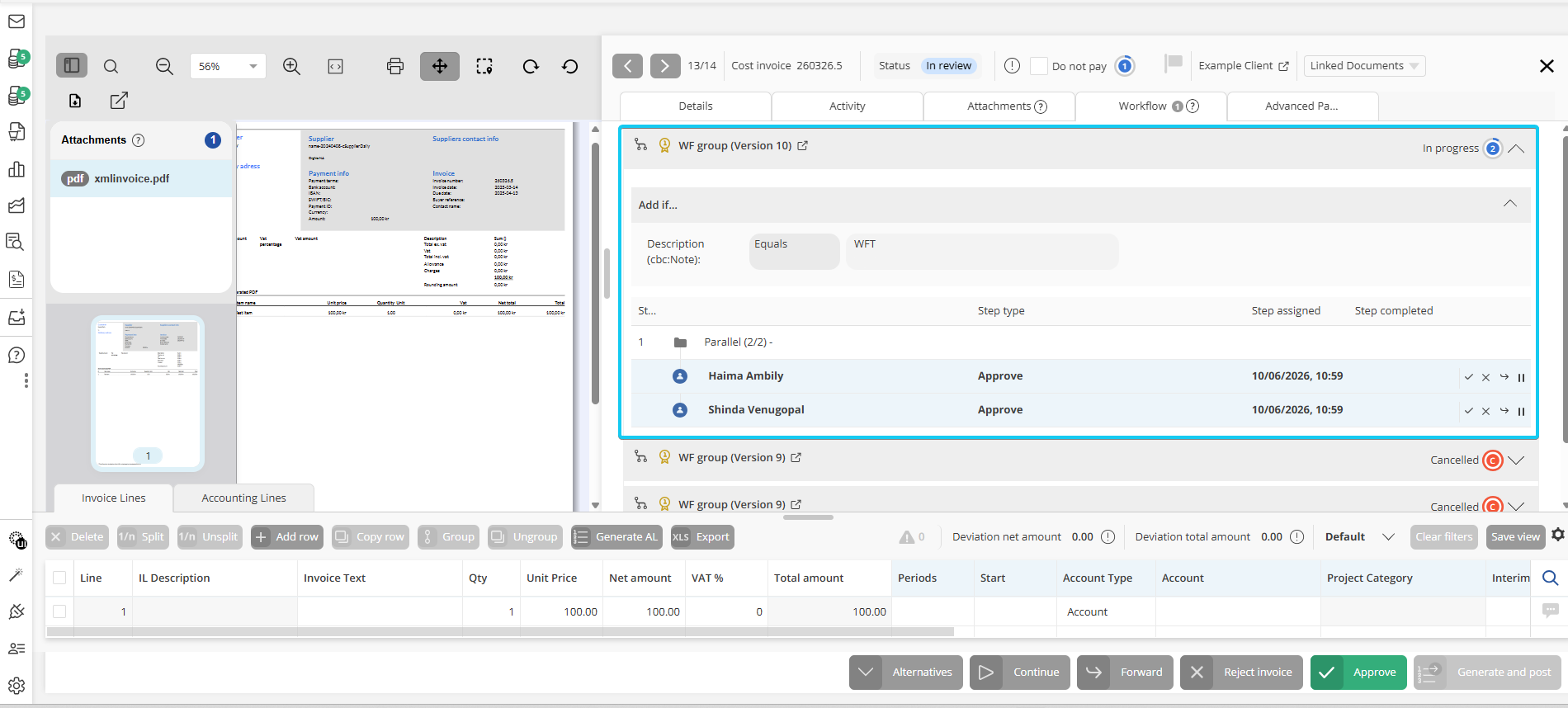Switch to the Activity tab
This screenshot has height=708, width=1568.
pos(848,106)
